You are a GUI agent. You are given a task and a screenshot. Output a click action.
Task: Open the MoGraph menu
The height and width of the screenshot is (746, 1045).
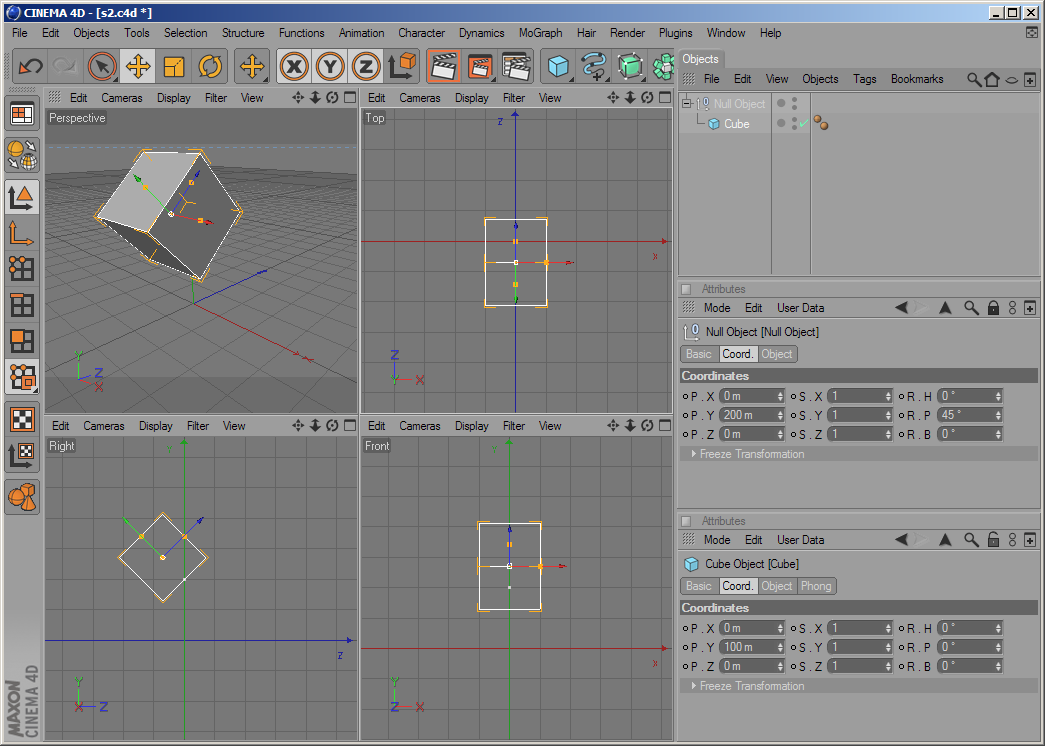540,33
